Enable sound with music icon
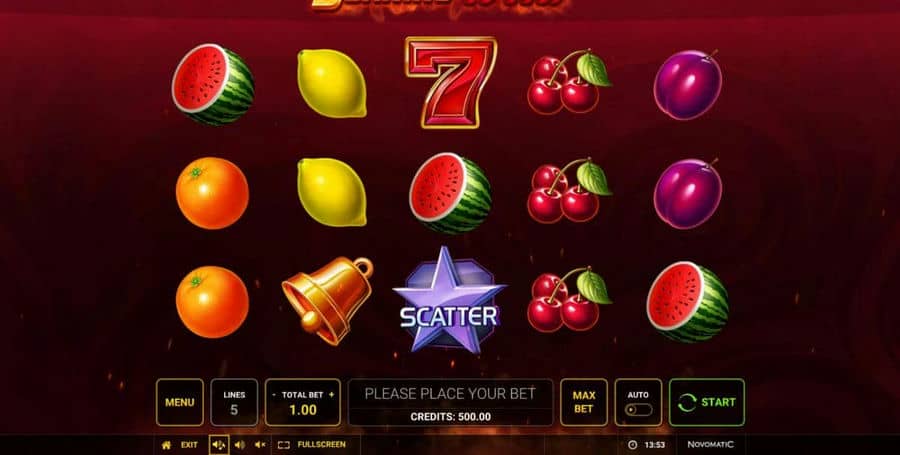This screenshot has height=455, width=900. [219, 445]
